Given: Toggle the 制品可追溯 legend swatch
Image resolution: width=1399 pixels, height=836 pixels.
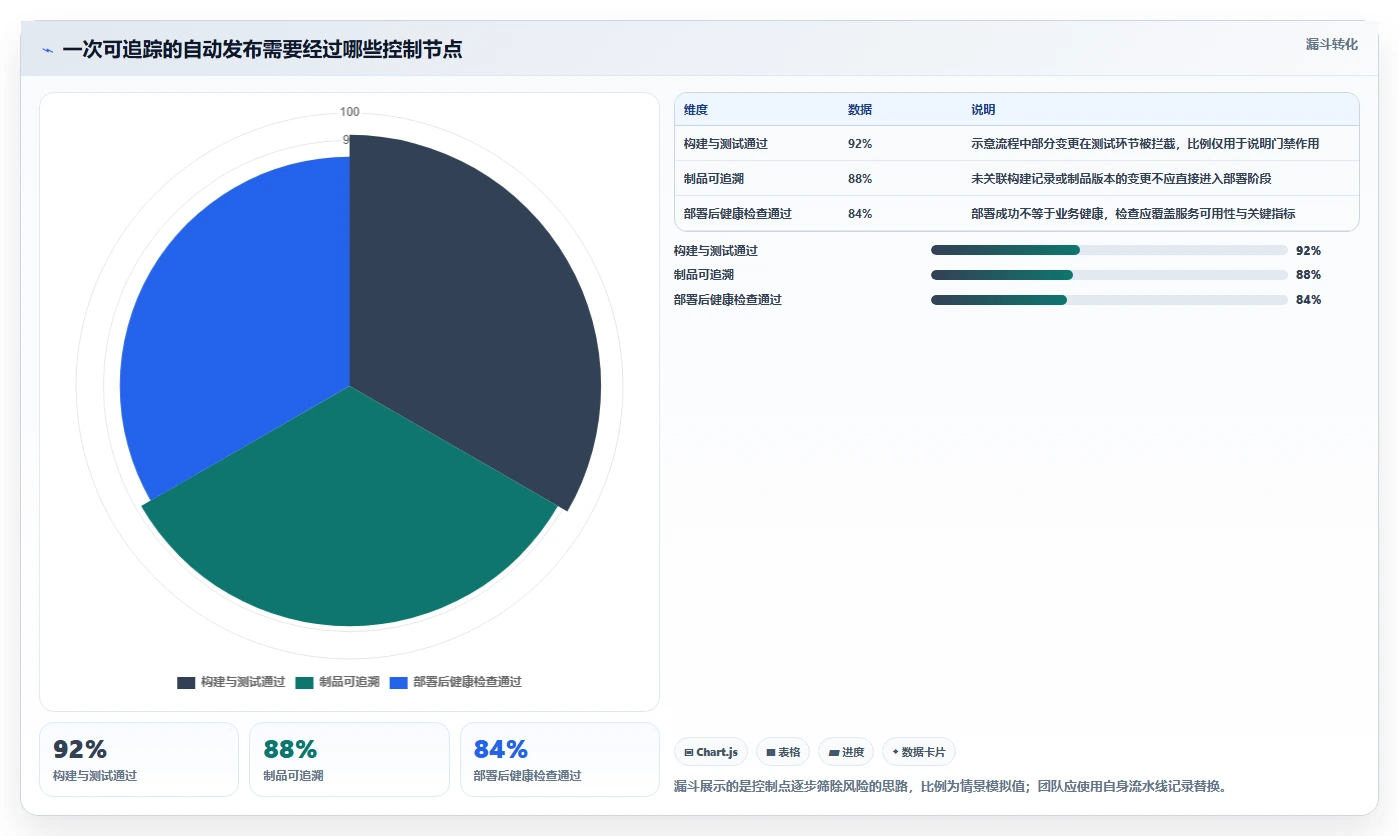Looking at the screenshot, I should coord(305,682).
